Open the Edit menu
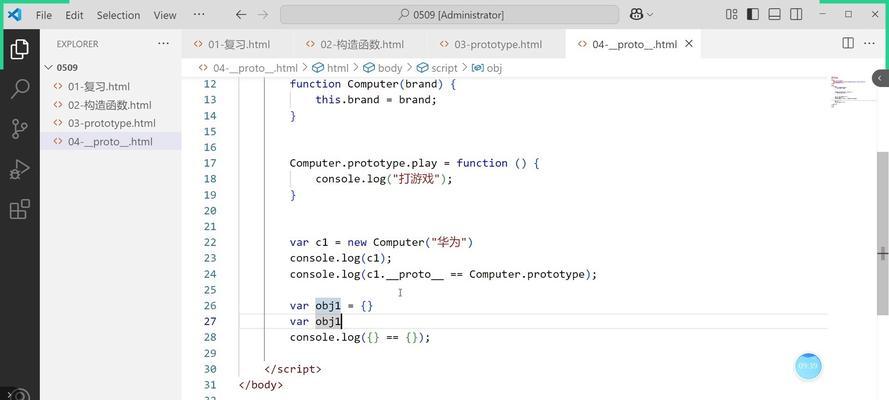The image size is (889, 400). (x=74, y=15)
